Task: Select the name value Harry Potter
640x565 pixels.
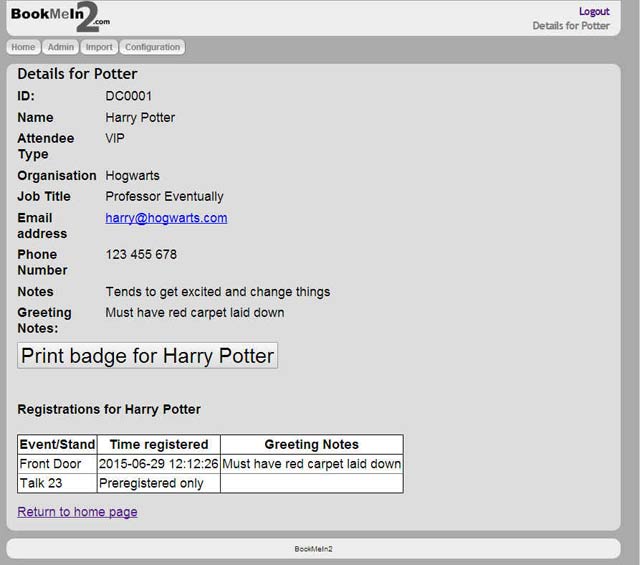Action: pyautogui.click(x=140, y=118)
